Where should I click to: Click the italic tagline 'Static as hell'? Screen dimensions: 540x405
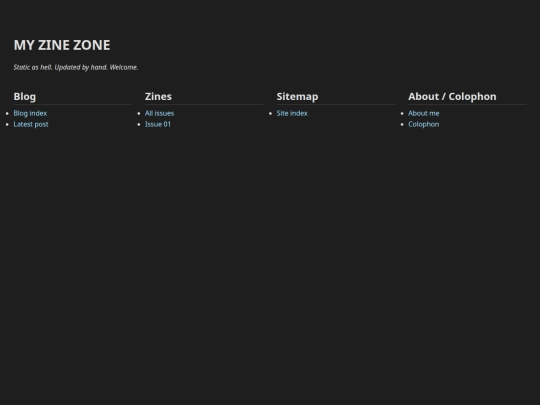click(76, 67)
